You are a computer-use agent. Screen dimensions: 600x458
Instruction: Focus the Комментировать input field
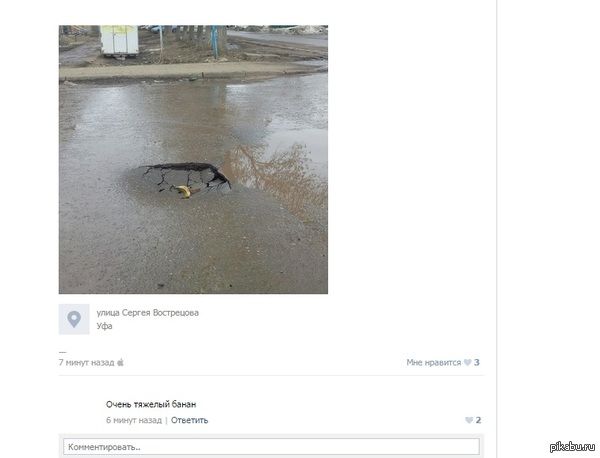pos(271,447)
